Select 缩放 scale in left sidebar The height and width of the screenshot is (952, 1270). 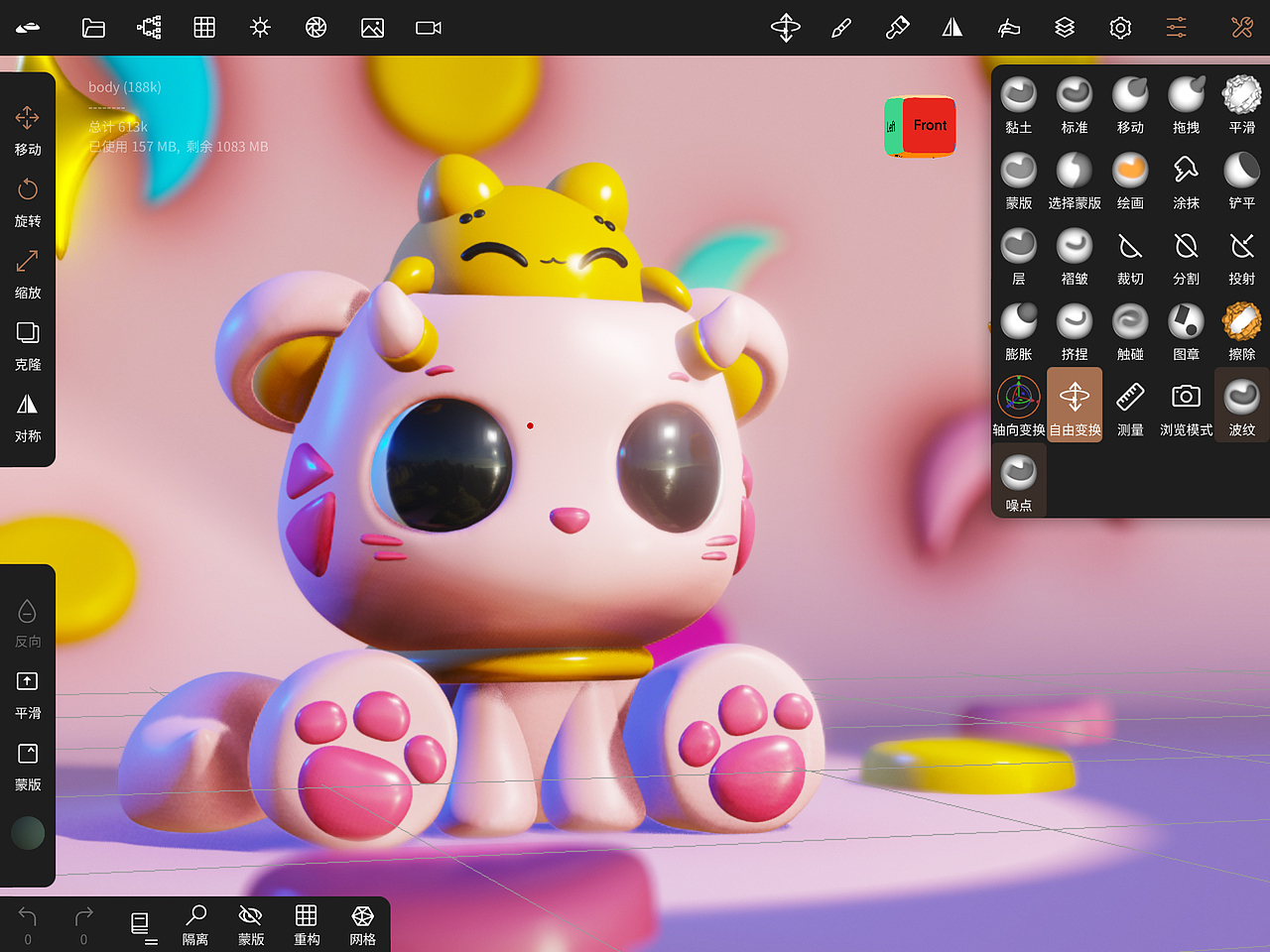[x=28, y=273]
